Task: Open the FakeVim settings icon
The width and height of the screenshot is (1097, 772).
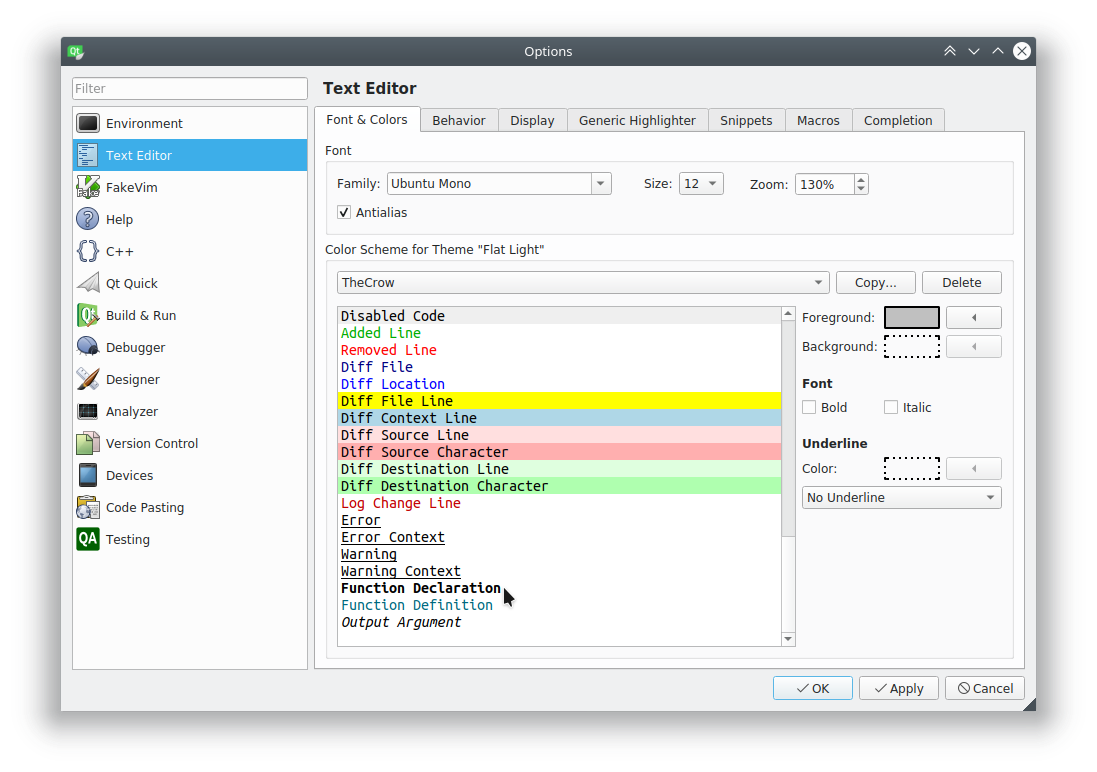Action: pyautogui.click(x=88, y=187)
